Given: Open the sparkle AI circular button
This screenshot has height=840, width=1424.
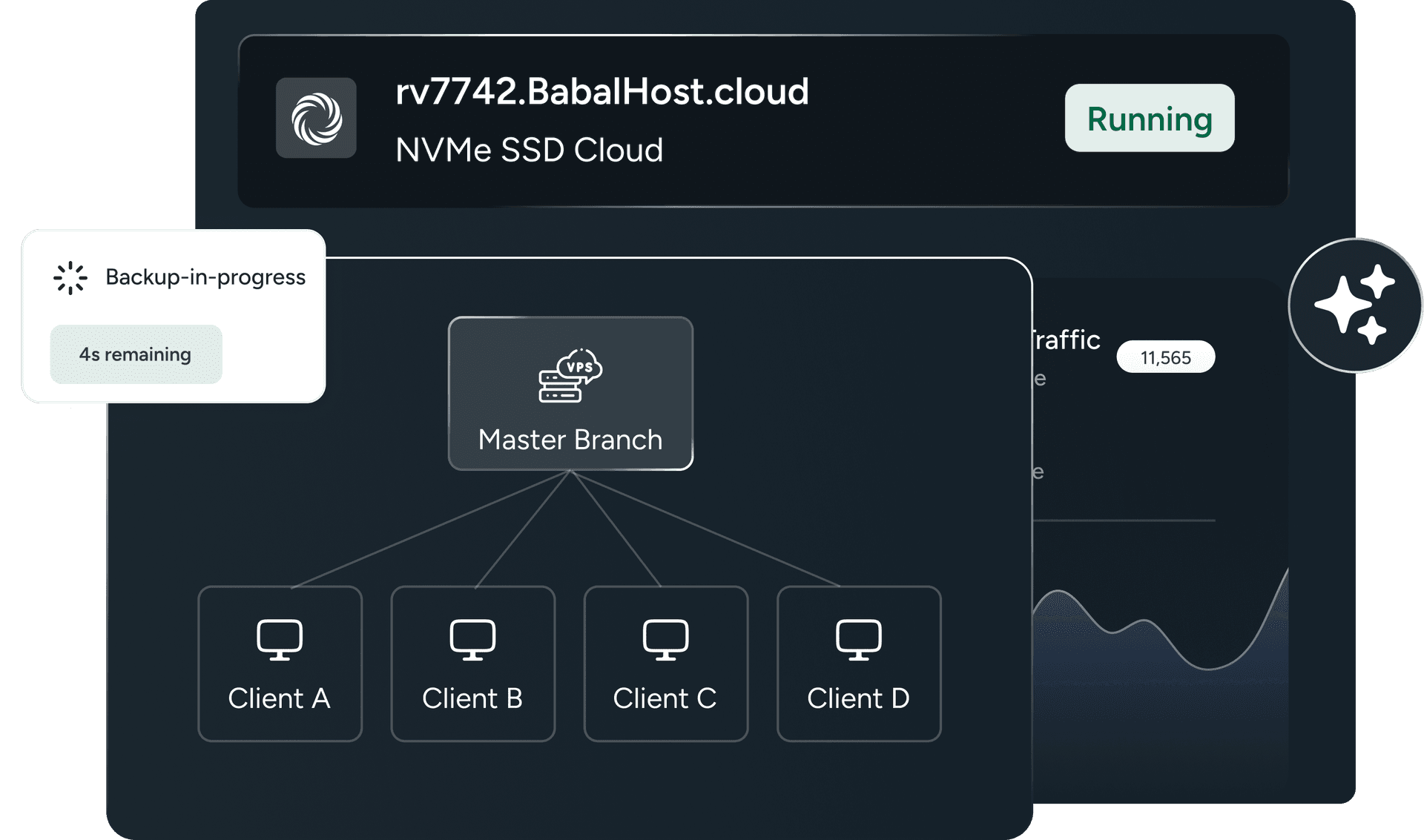Looking at the screenshot, I should (1355, 305).
